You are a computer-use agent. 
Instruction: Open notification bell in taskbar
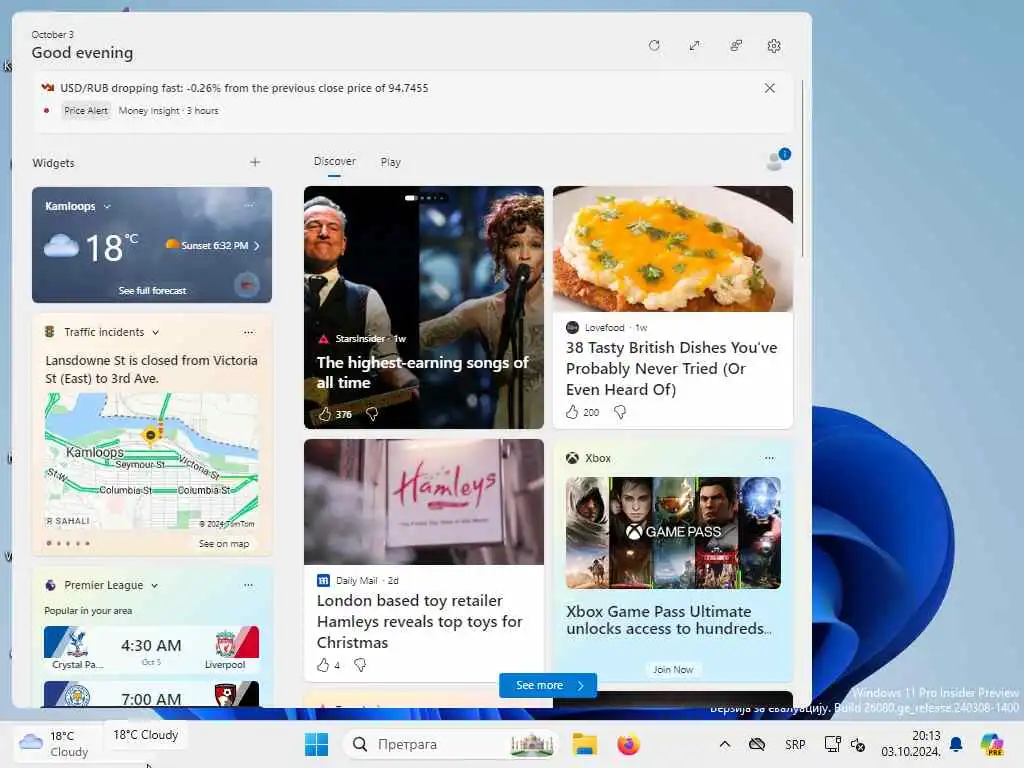pos(956,744)
